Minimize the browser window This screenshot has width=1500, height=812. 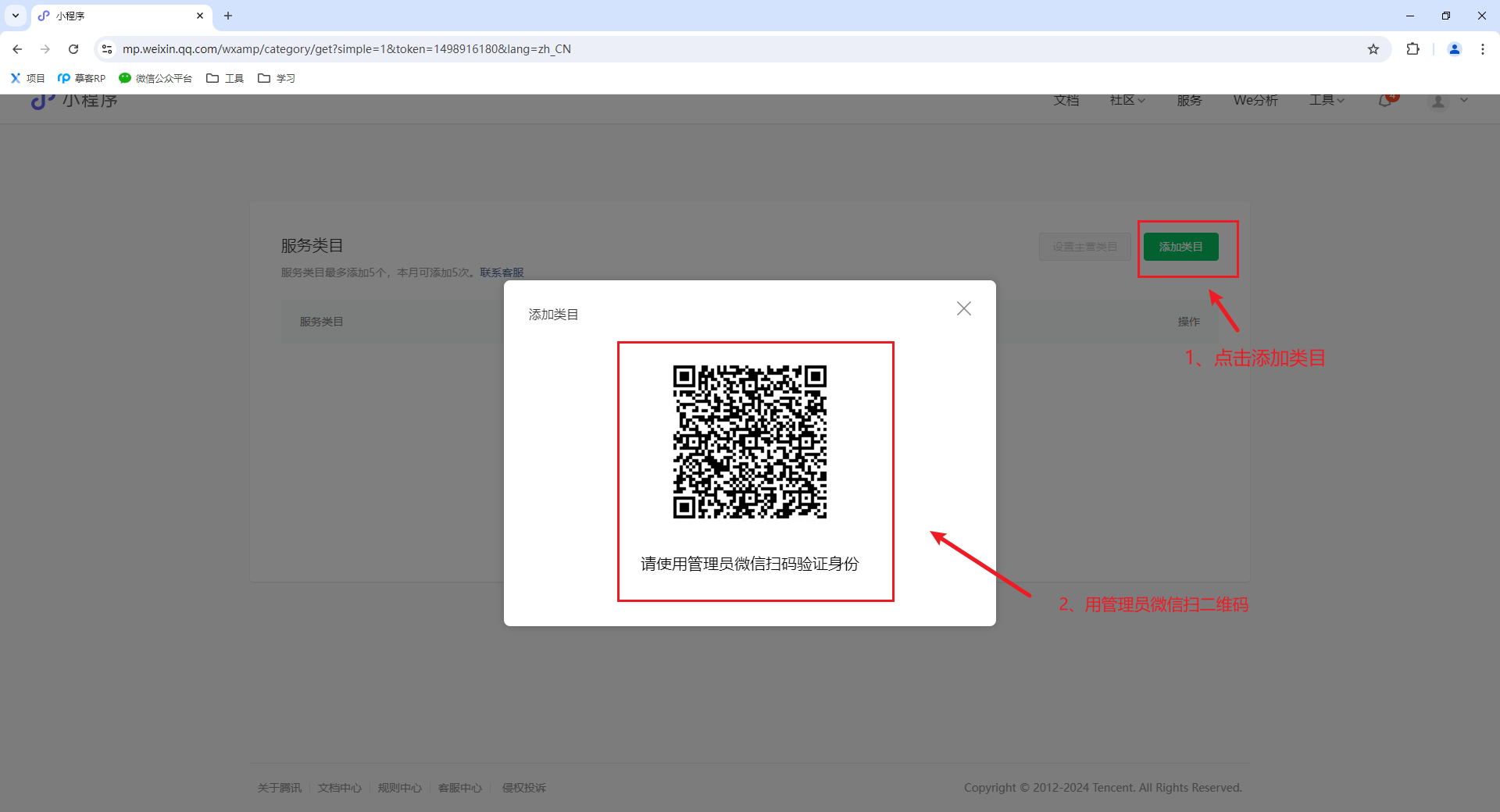[x=1410, y=16]
